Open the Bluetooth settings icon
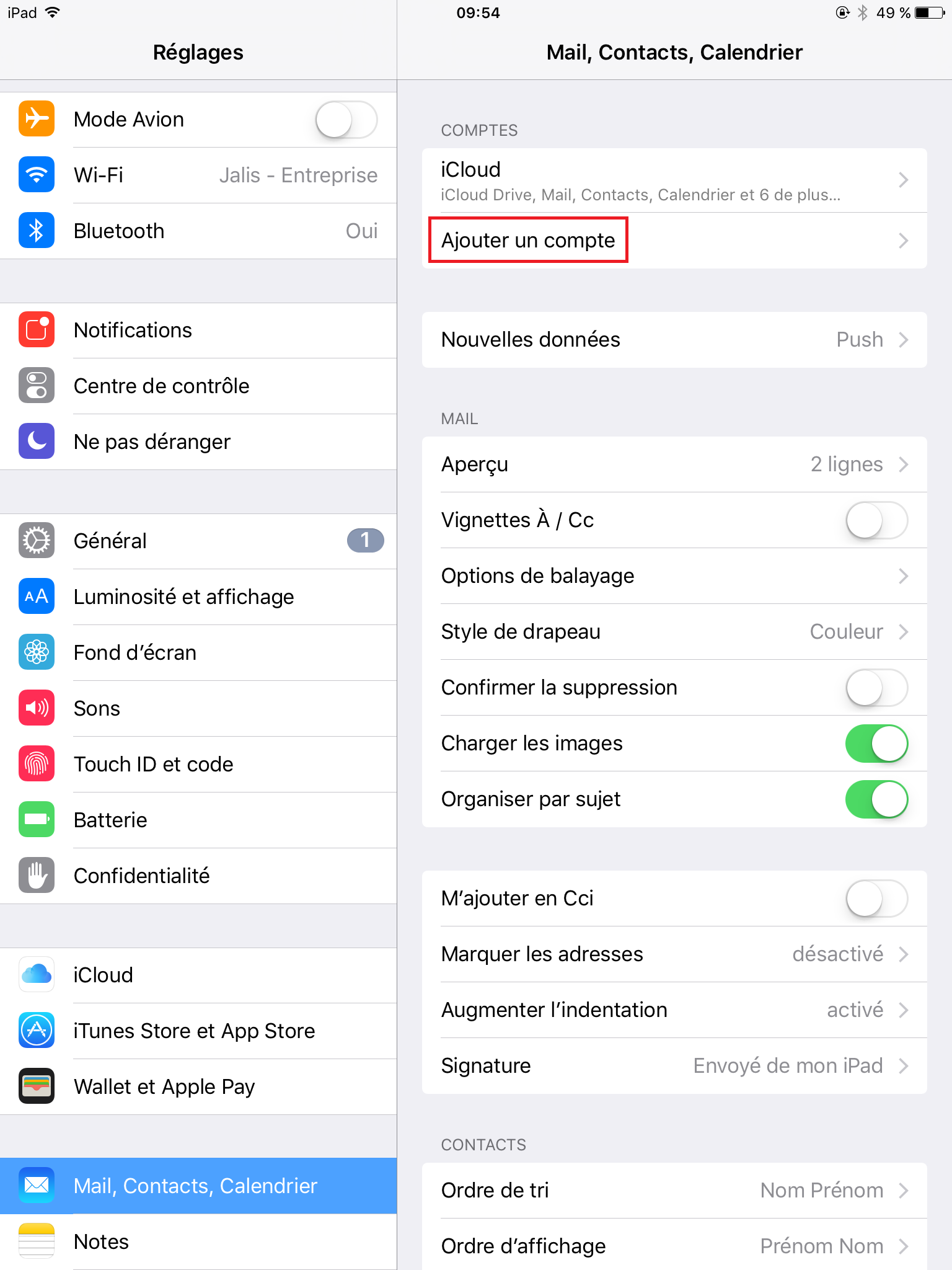 click(37, 230)
